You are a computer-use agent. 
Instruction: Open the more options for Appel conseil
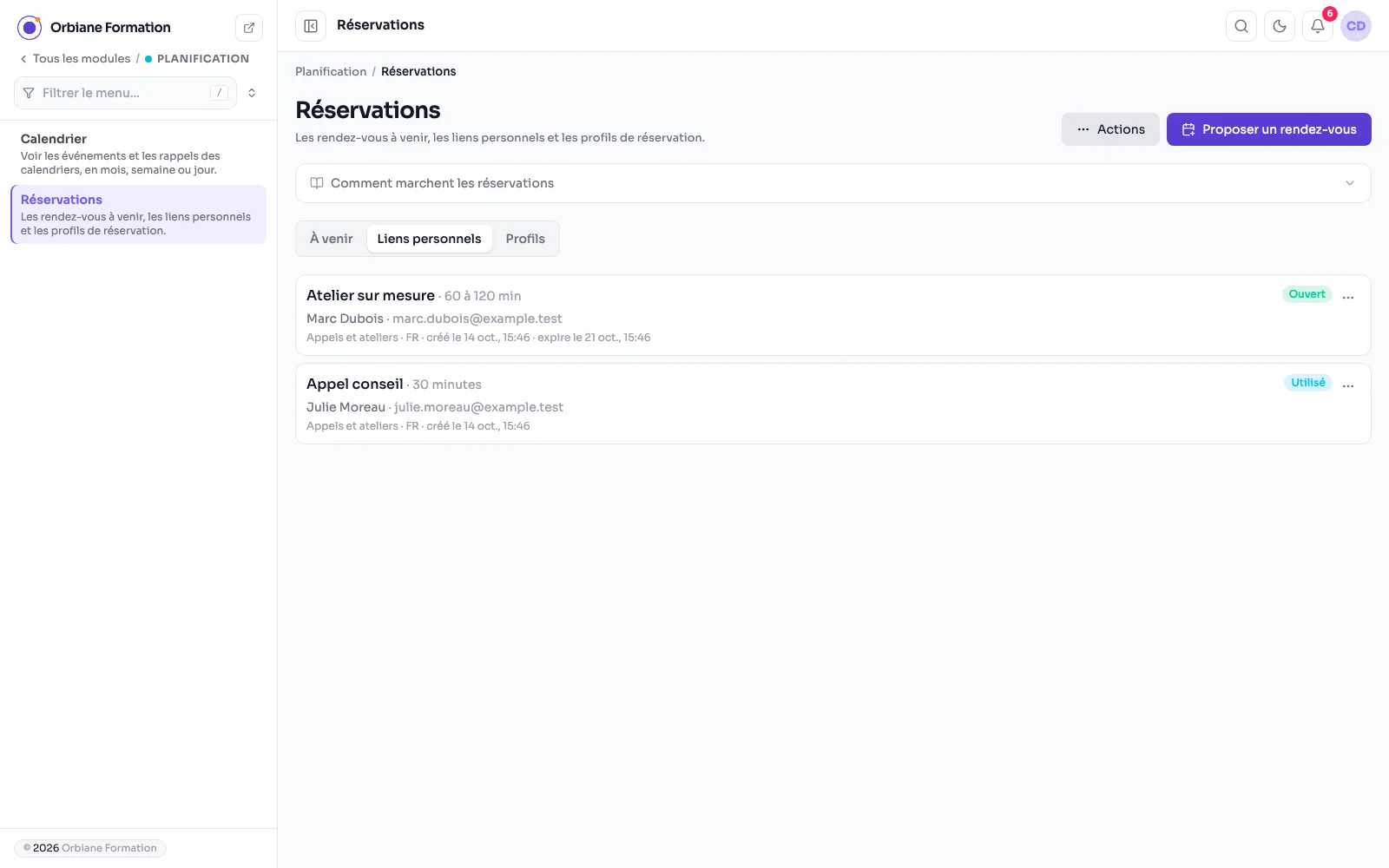pos(1348,385)
